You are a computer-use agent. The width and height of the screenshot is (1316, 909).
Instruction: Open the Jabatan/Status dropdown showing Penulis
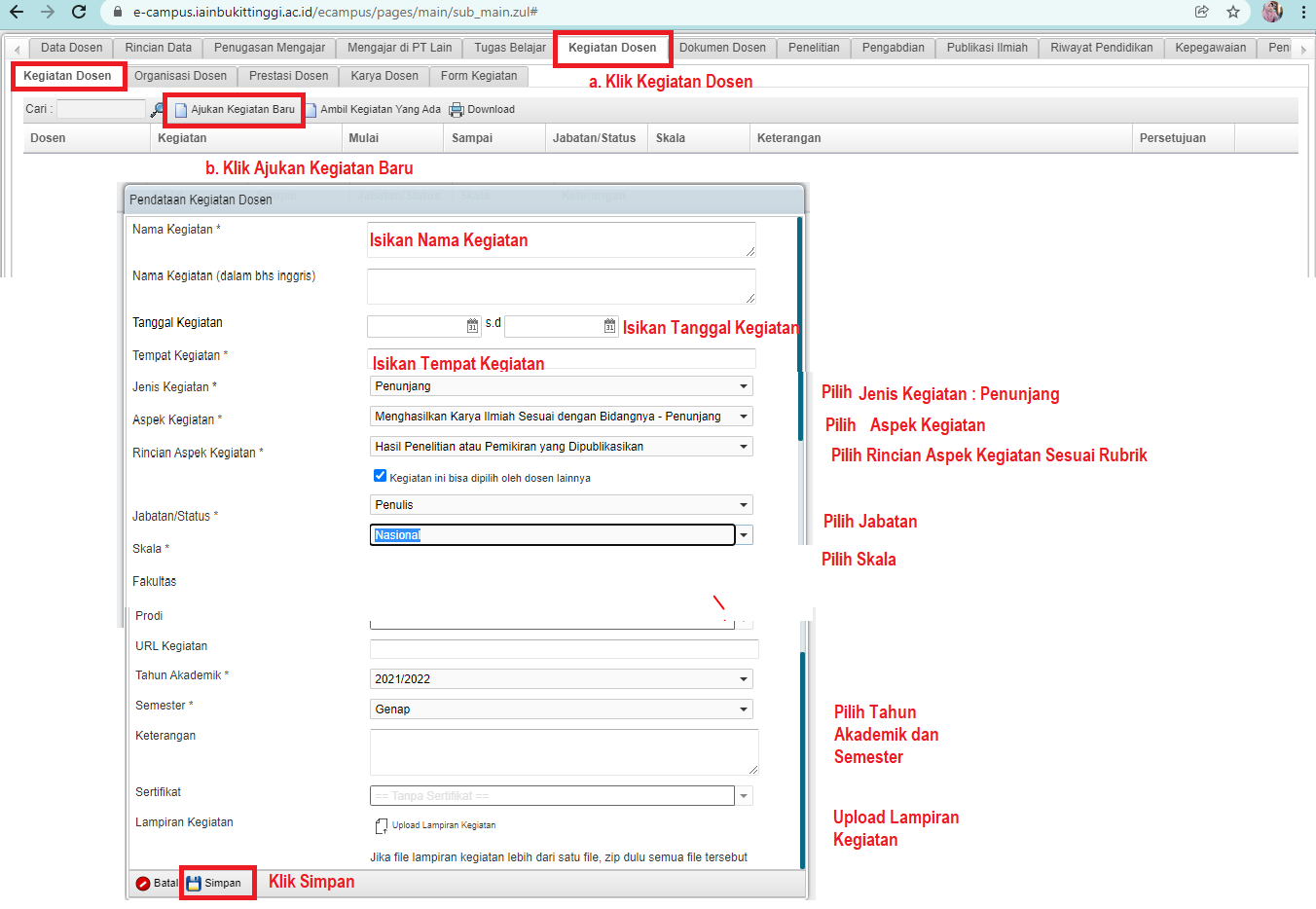(744, 505)
